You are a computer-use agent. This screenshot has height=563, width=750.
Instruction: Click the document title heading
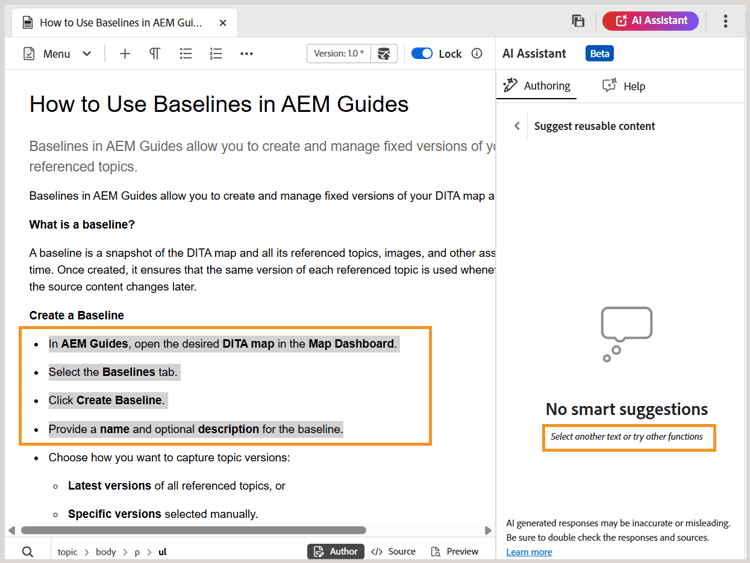click(x=219, y=104)
